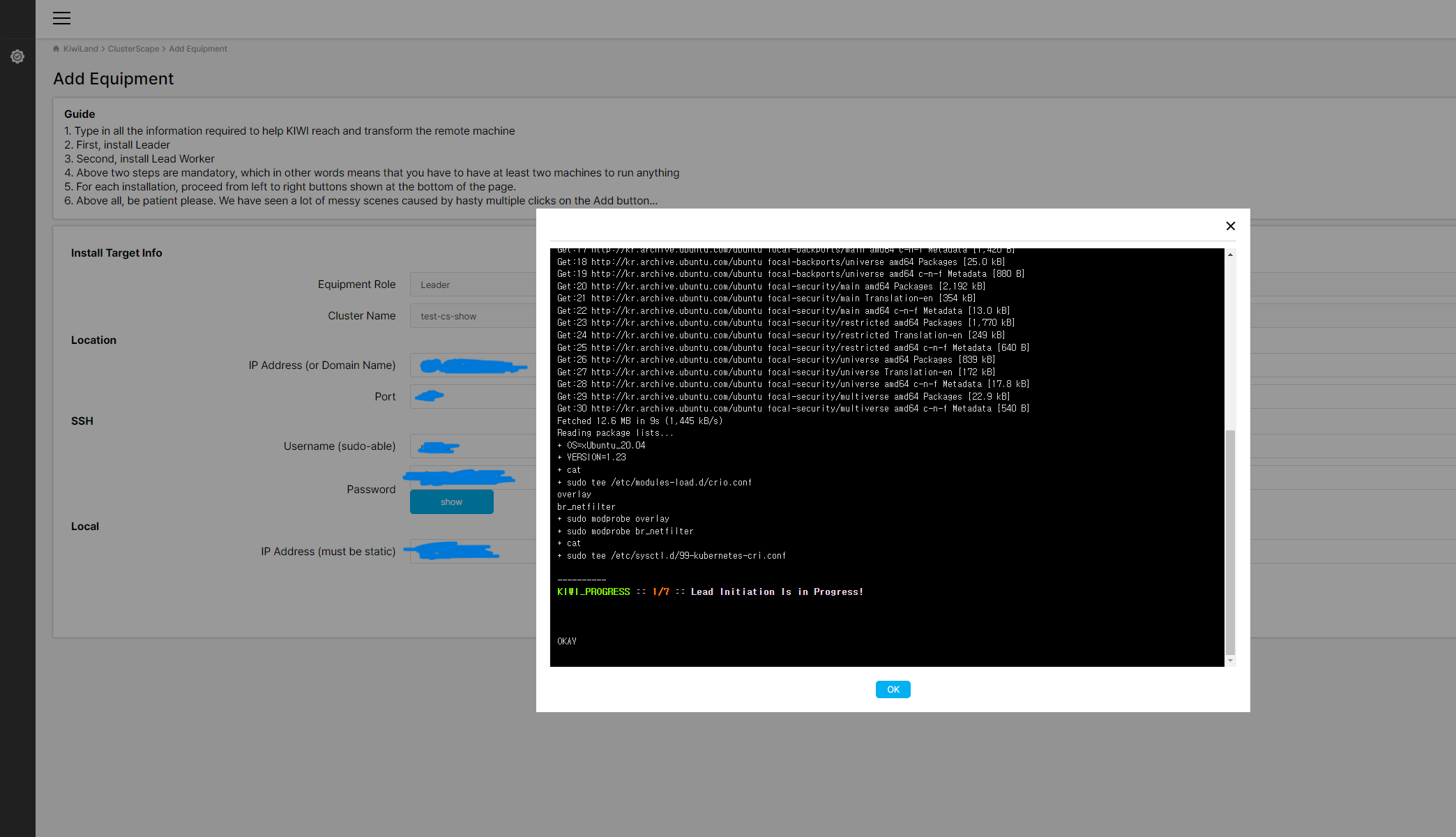The image size is (1456, 837).
Task: Click guide step 3 'Second, install Lead Worker'
Action: (x=139, y=159)
